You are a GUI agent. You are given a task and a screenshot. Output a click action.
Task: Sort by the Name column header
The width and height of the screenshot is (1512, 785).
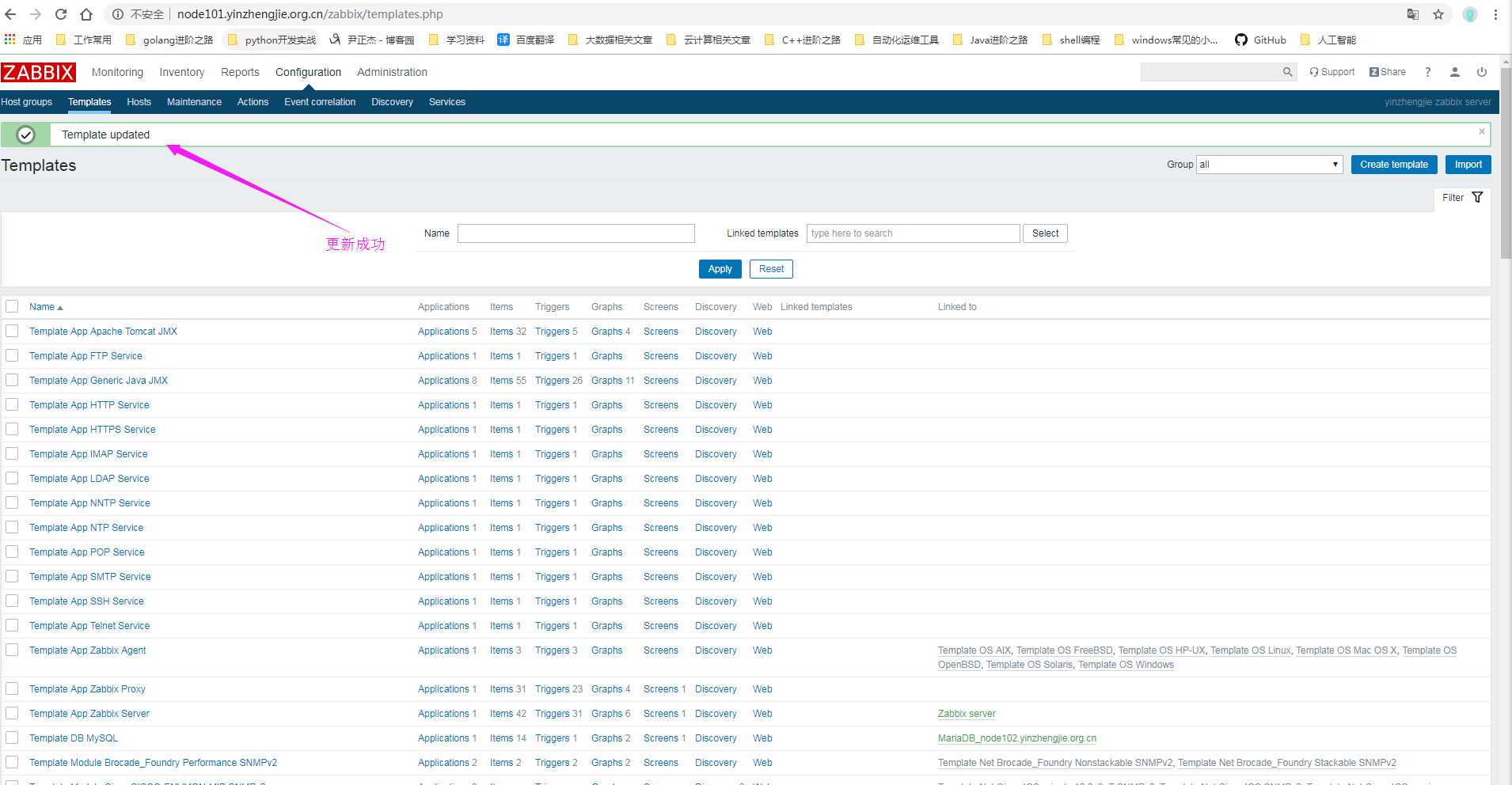click(46, 307)
